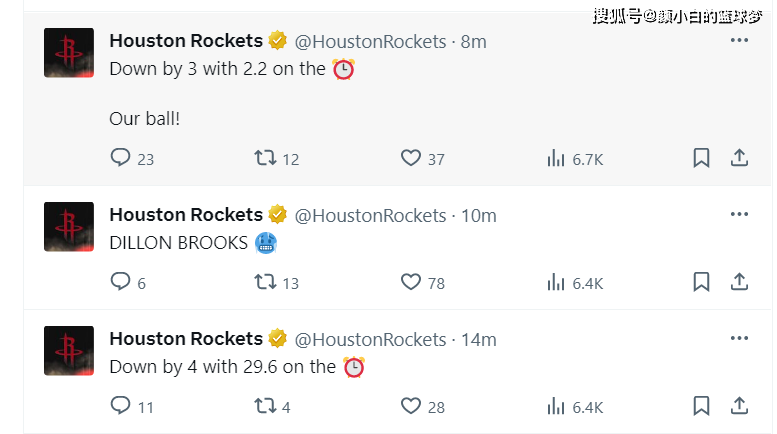Reply to the "Our ball!" tweet

coord(120,158)
